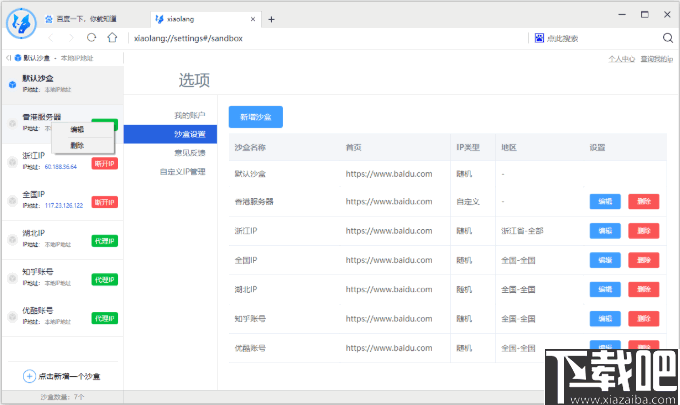The image size is (680, 405).
Task: Edit the 浙江IP row in table
Action: [605, 231]
